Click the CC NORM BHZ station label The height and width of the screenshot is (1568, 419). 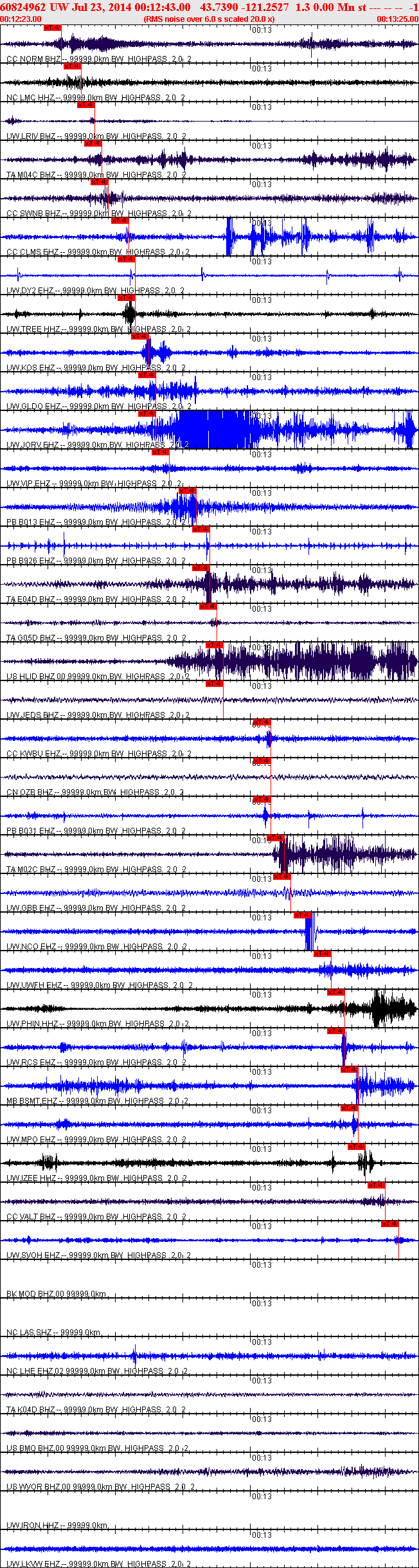tap(98, 59)
